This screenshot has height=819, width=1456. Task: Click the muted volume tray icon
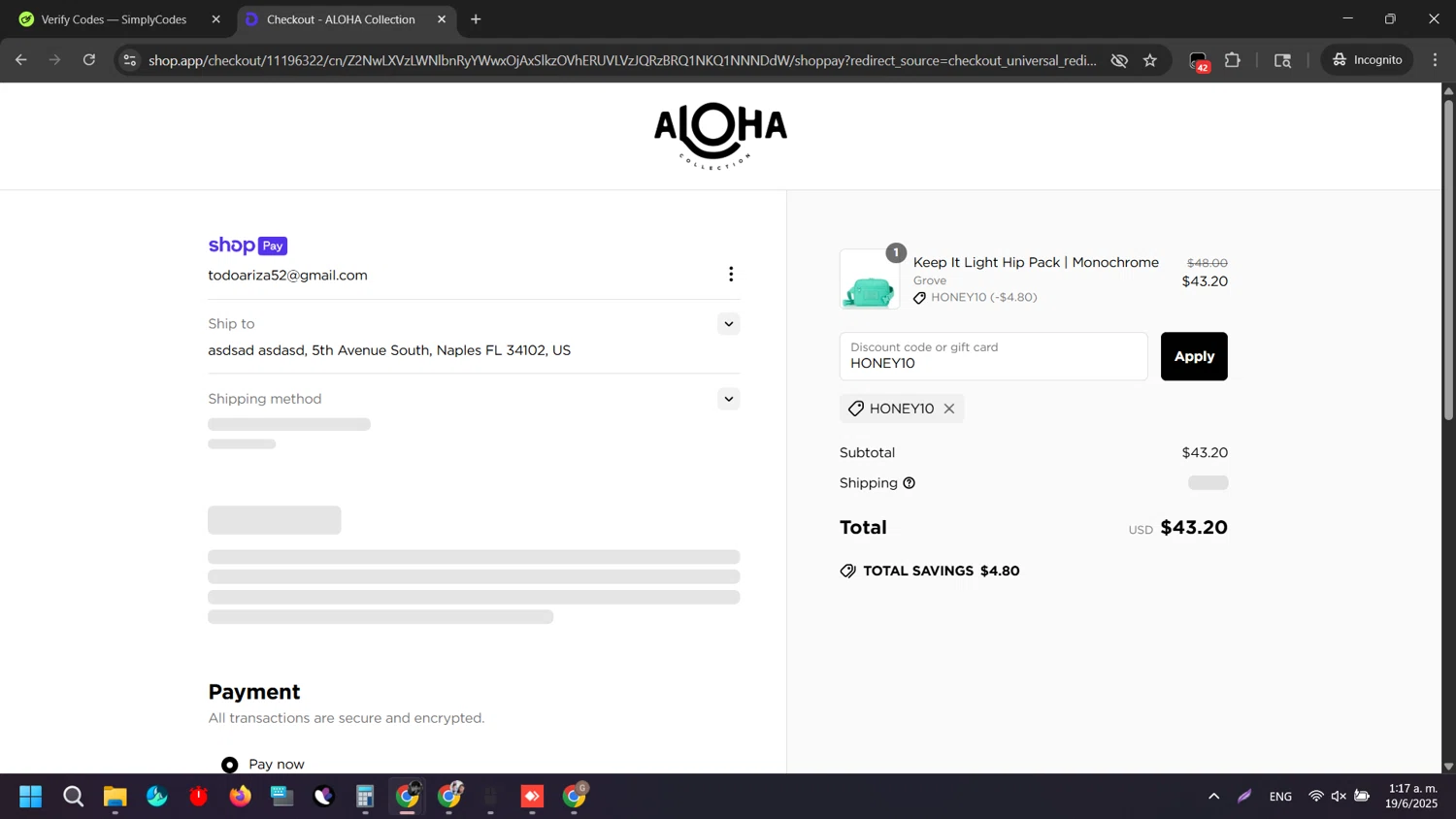tap(1339, 797)
